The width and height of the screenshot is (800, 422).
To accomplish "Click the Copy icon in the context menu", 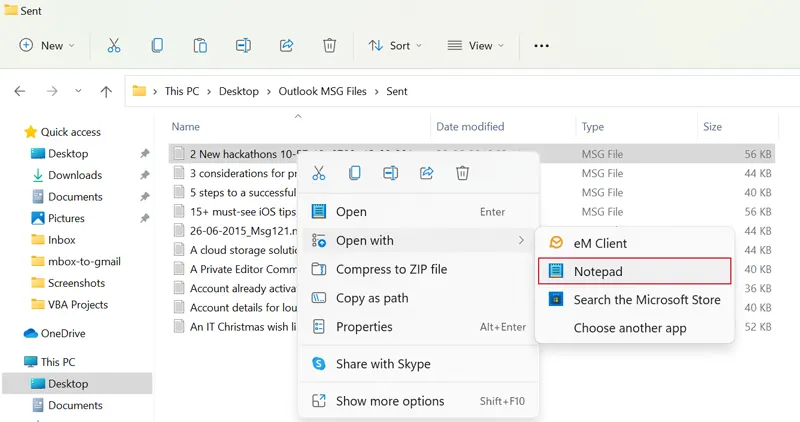I will click(x=355, y=173).
